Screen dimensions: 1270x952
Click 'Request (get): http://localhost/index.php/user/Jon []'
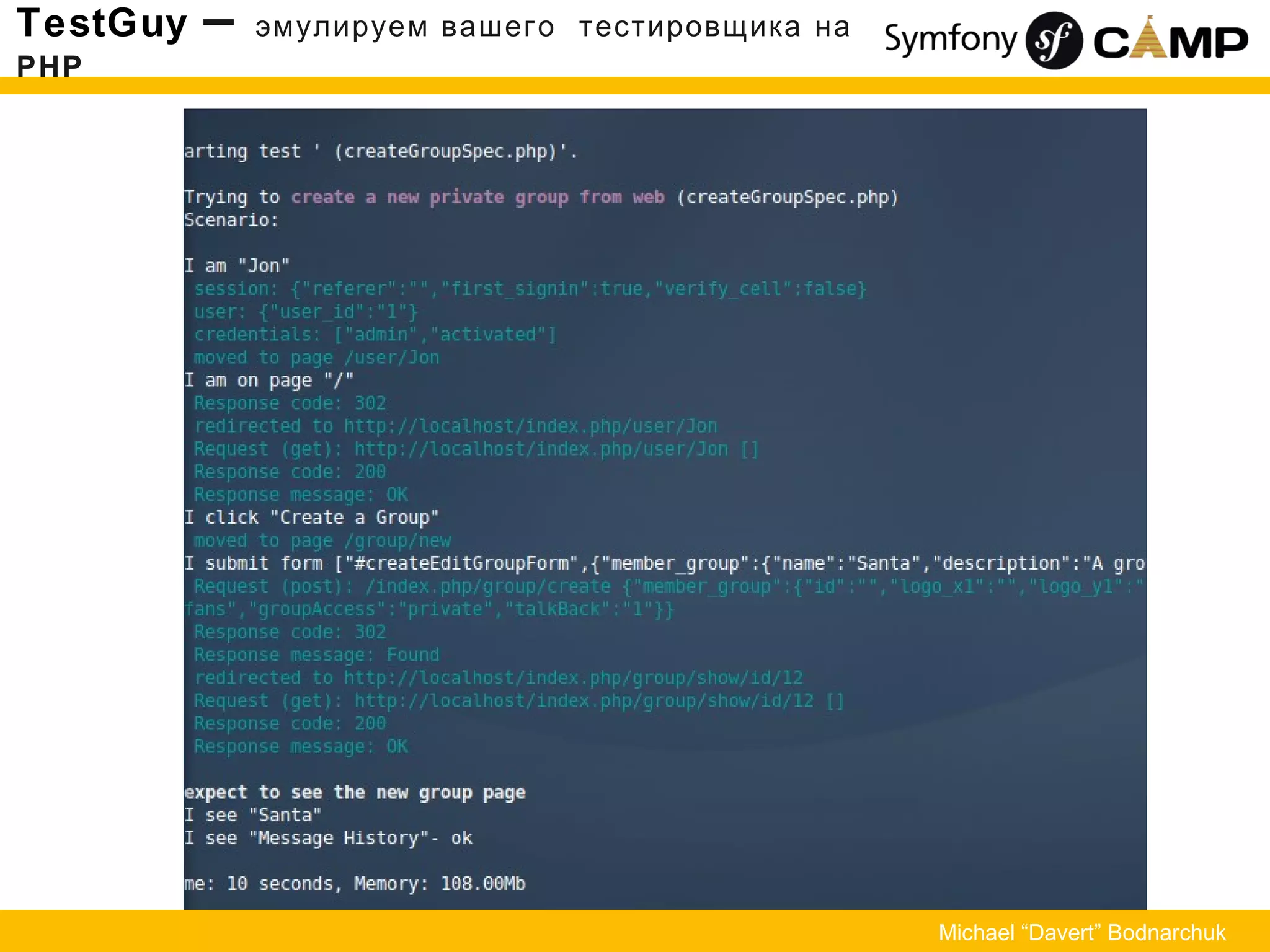[x=476, y=449]
